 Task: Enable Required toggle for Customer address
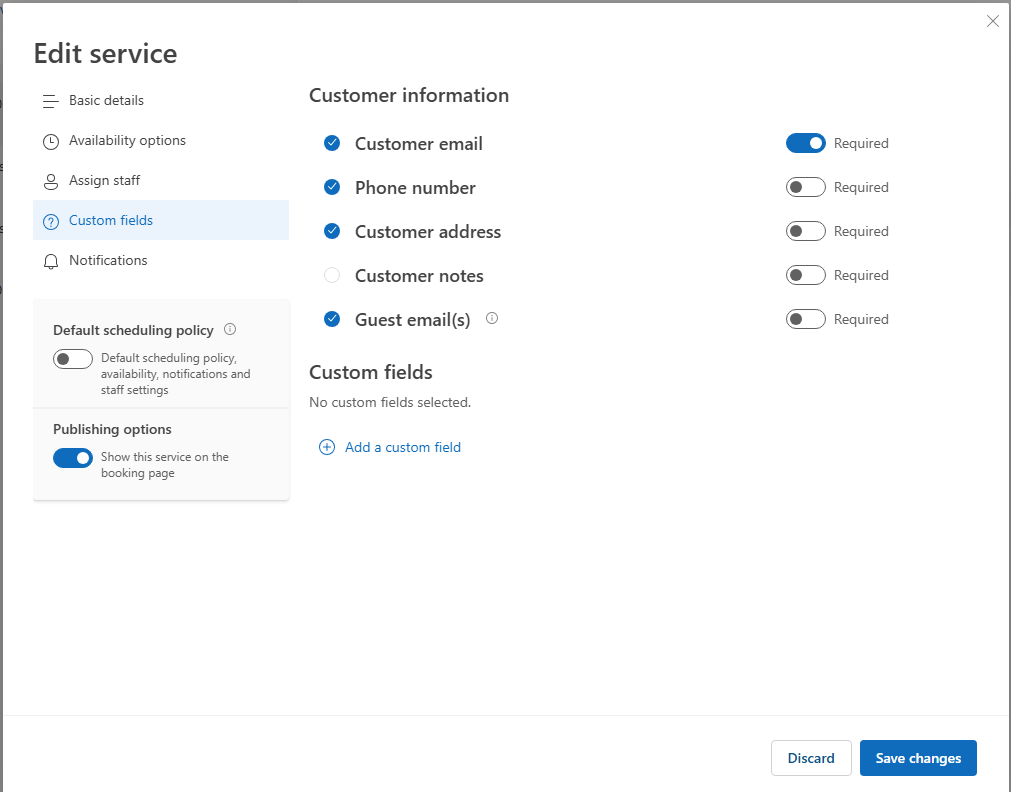pyautogui.click(x=805, y=231)
